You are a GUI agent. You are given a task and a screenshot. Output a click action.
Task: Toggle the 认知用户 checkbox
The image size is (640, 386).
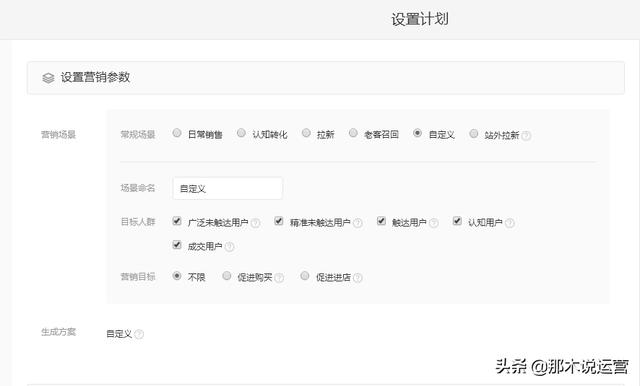457,221
